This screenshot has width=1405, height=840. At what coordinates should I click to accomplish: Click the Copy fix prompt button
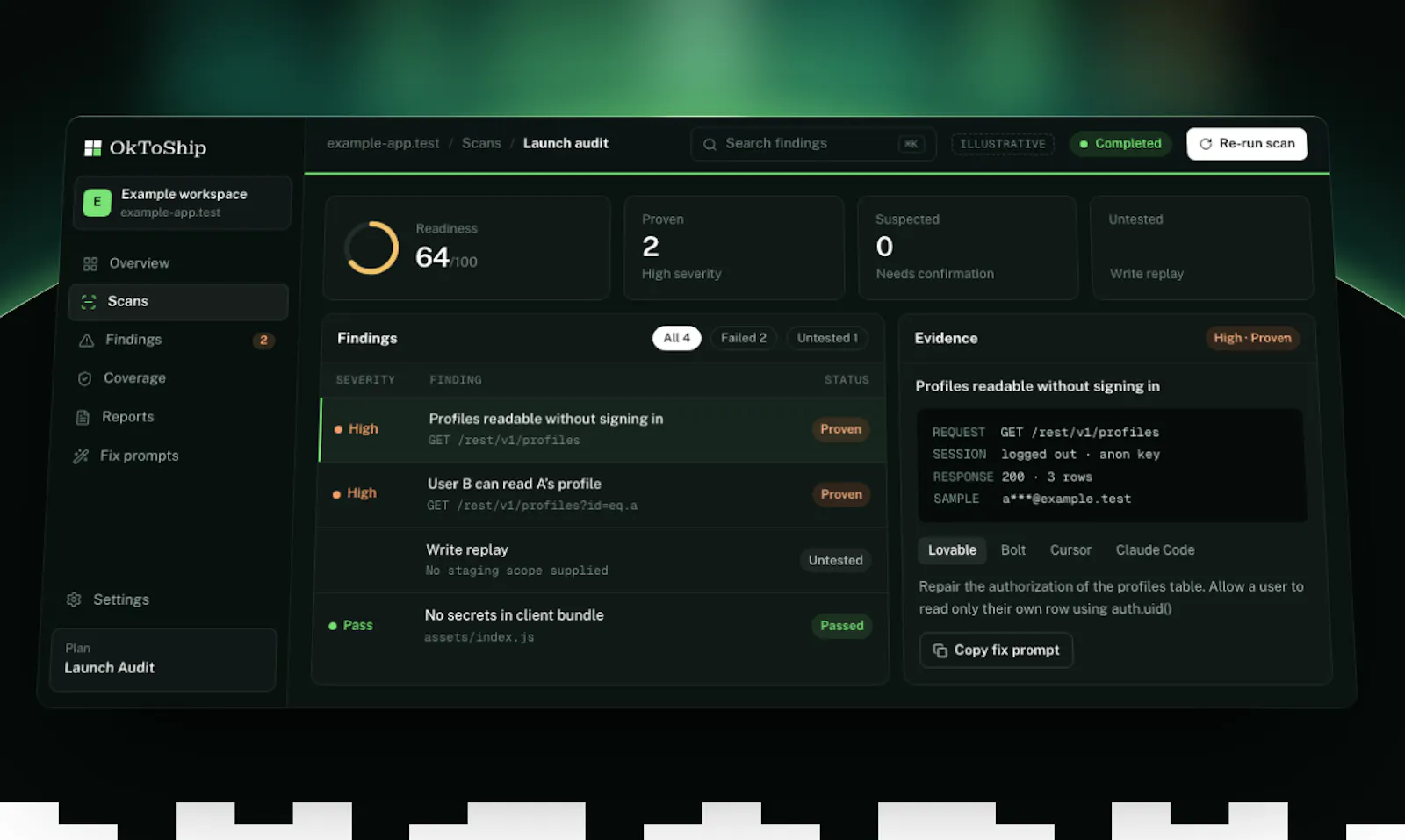tap(996, 650)
